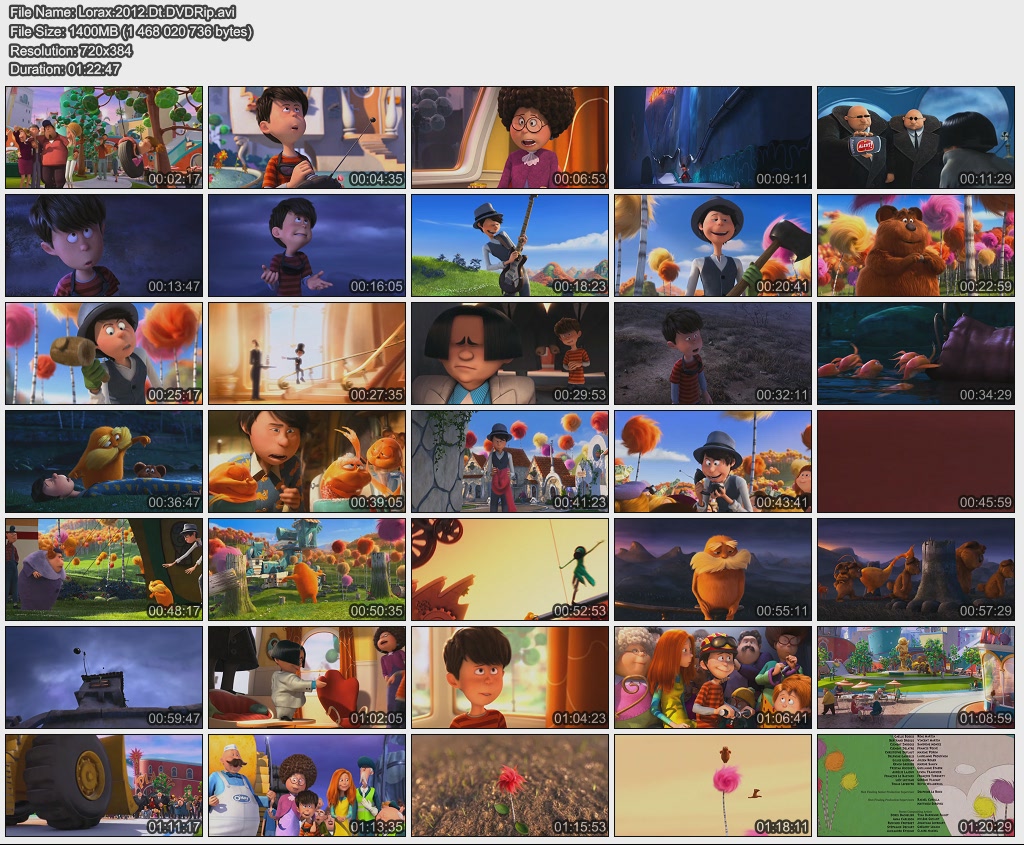Open fish scene frame 00:34:29
Screen dimensions: 1024x845
(916, 353)
